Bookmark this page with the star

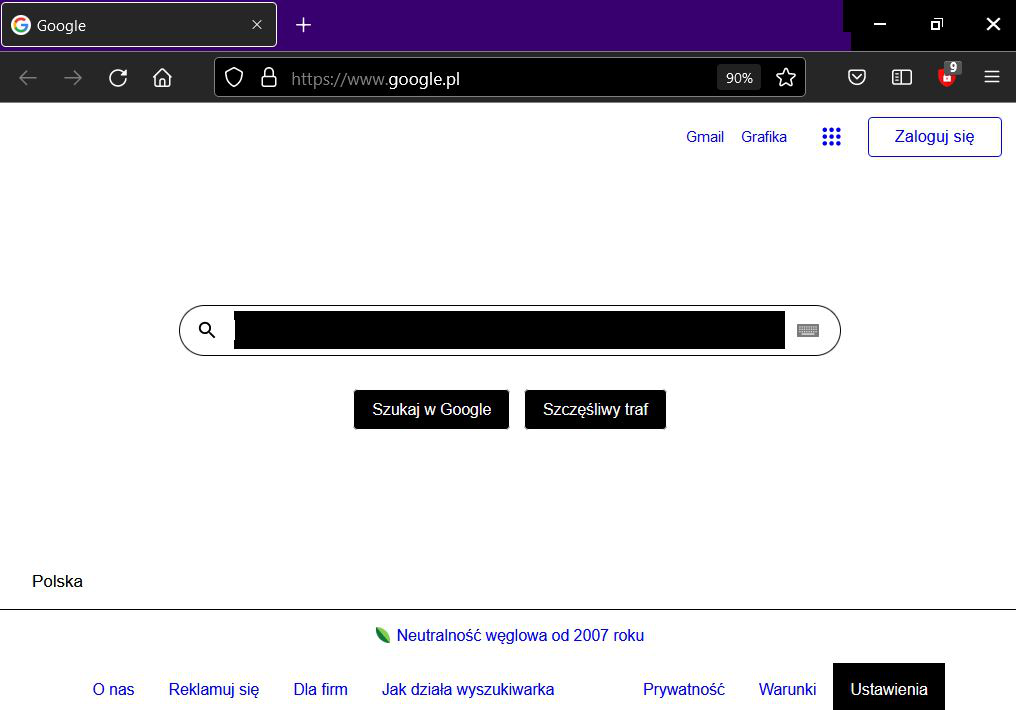tap(785, 78)
